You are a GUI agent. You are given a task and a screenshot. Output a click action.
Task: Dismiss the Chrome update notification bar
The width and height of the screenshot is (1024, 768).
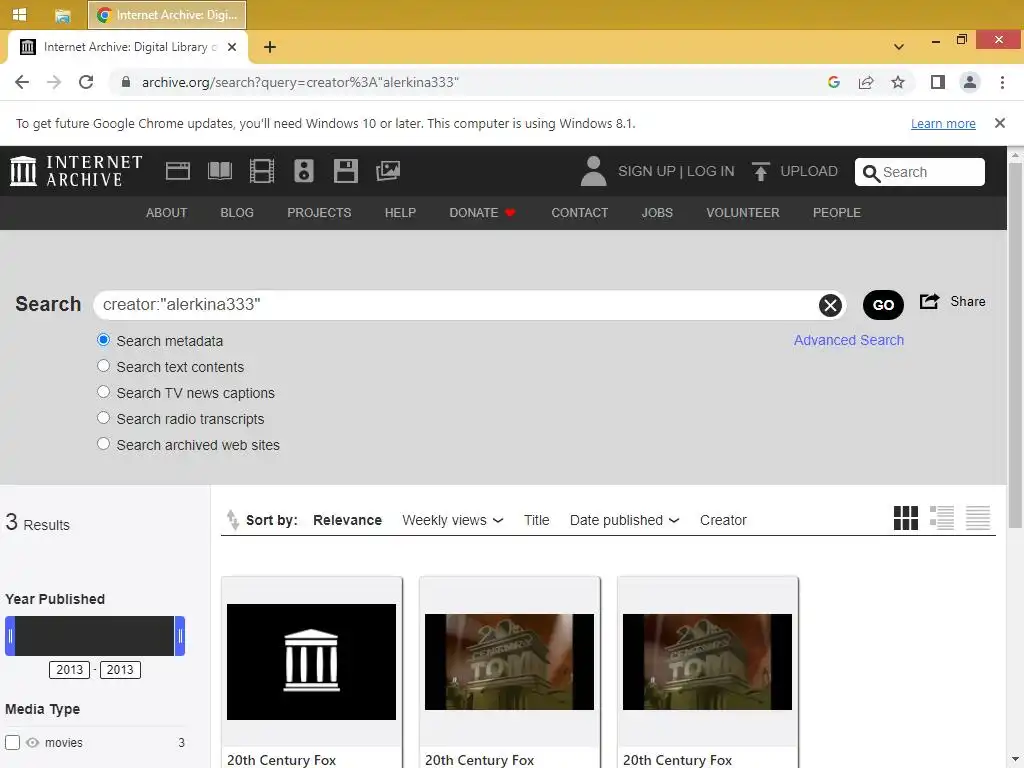point(999,123)
